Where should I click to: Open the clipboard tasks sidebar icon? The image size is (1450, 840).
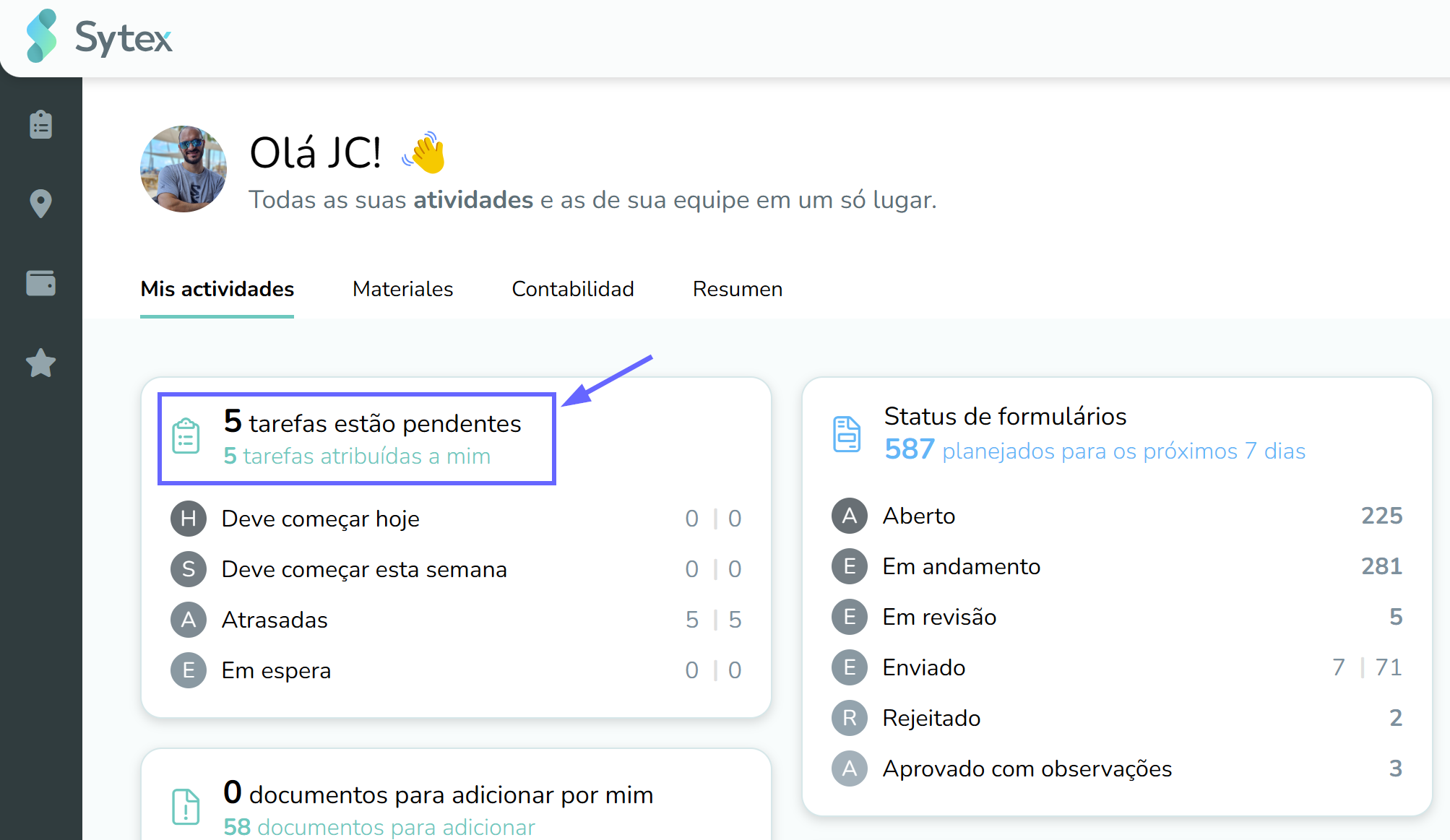pyautogui.click(x=41, y=124)
